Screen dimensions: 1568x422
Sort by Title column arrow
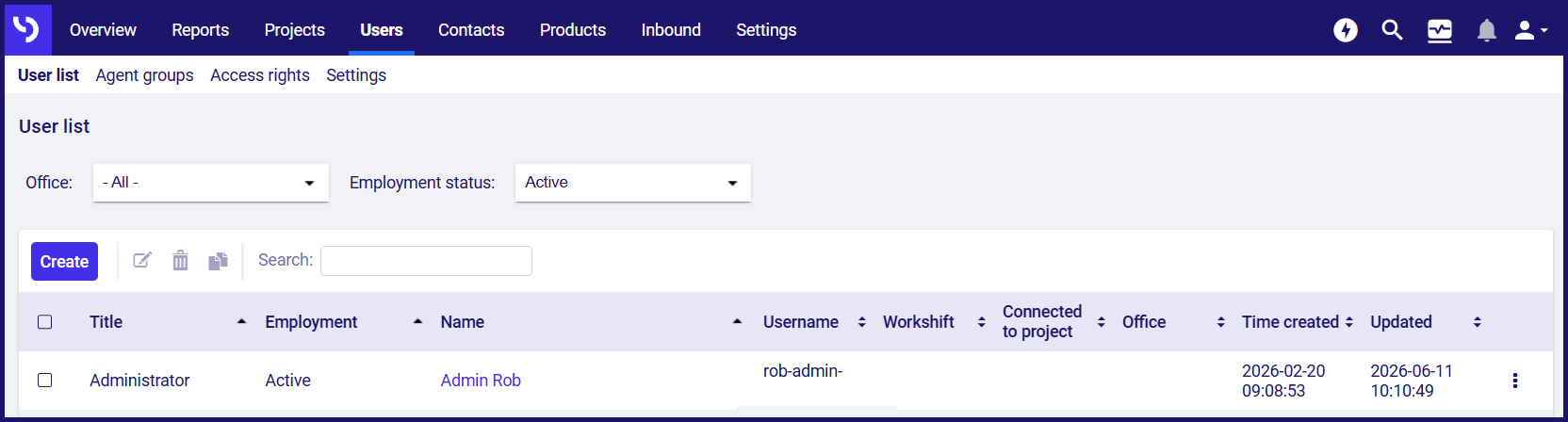(x=241, y=322)
